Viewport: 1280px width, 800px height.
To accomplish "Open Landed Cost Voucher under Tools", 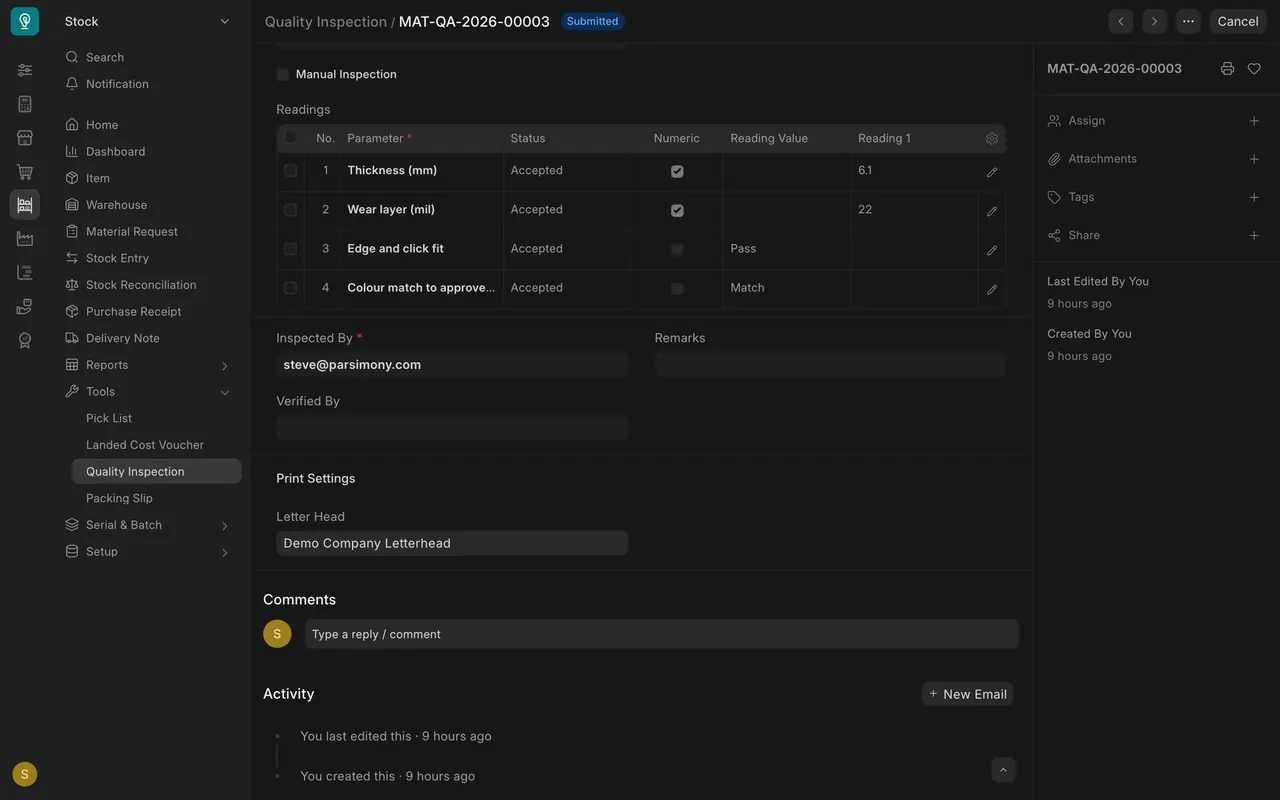I will coord(145,445).
